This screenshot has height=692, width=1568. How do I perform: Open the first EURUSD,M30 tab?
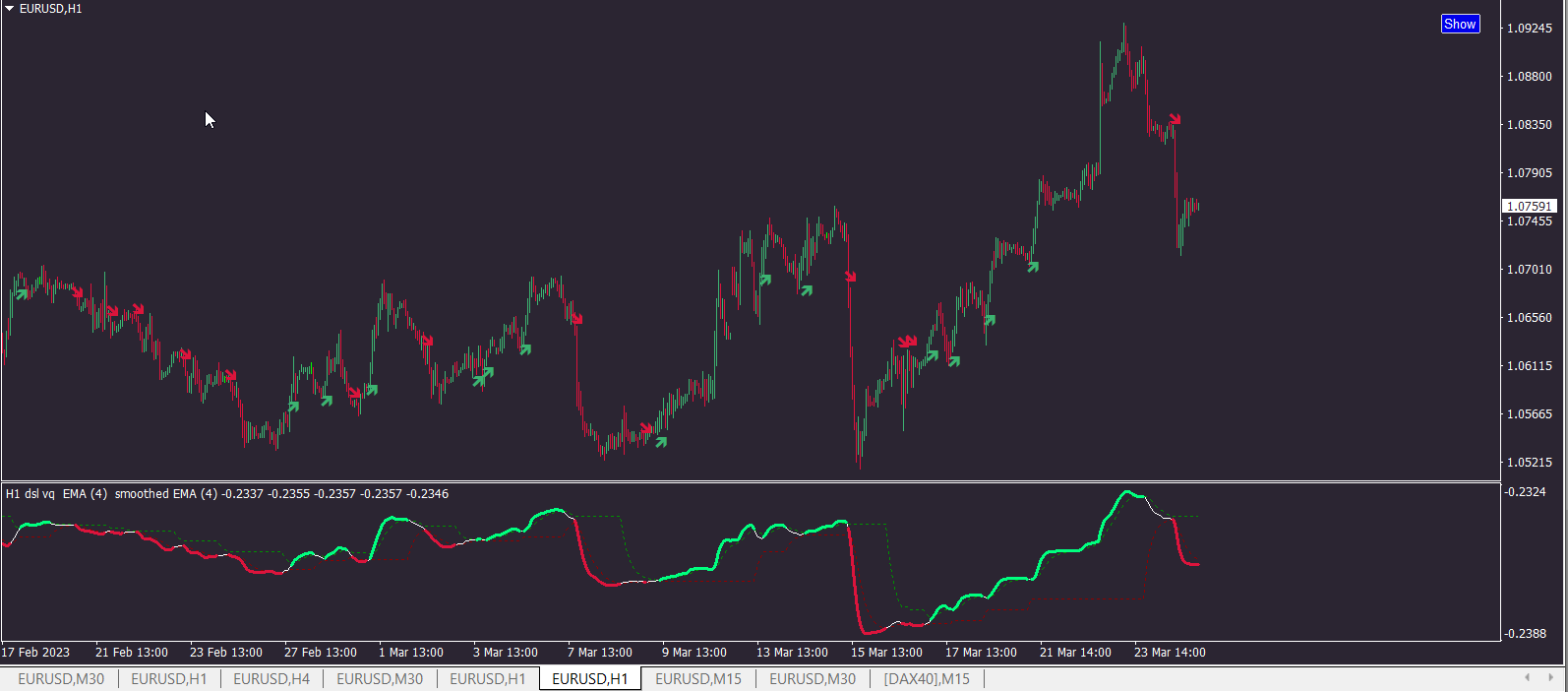coord(61,679)
